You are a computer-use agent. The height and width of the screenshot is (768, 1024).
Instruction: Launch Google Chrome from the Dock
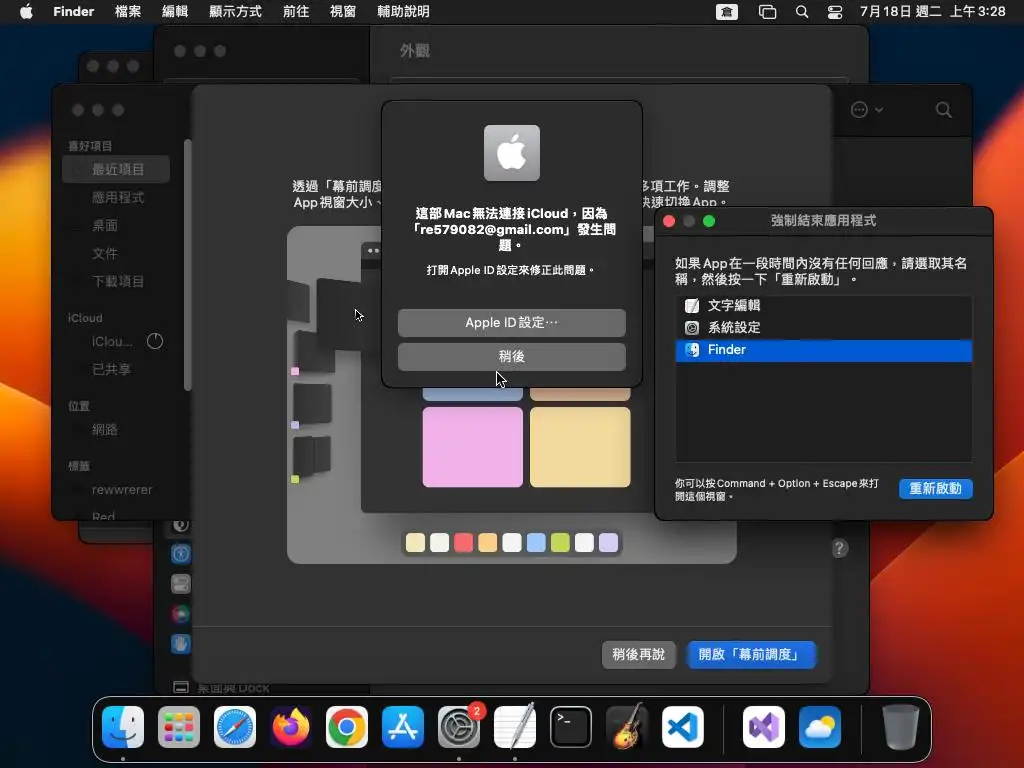coord(347,727)
